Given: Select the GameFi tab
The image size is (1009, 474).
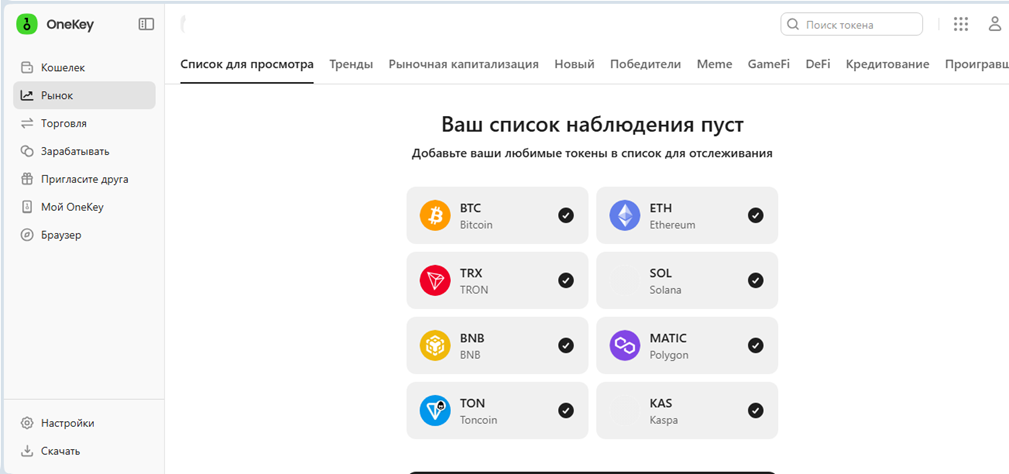Looking at the screenshot, I should click(768, 64).
